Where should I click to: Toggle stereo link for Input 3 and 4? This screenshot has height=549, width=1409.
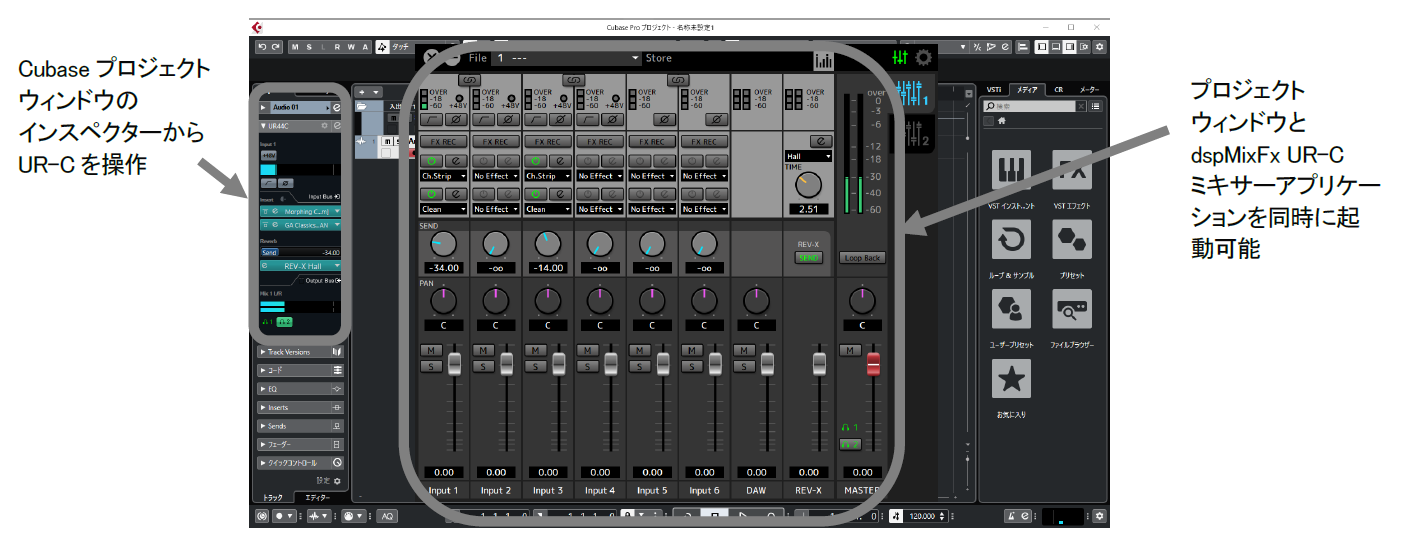coord(573,78)
